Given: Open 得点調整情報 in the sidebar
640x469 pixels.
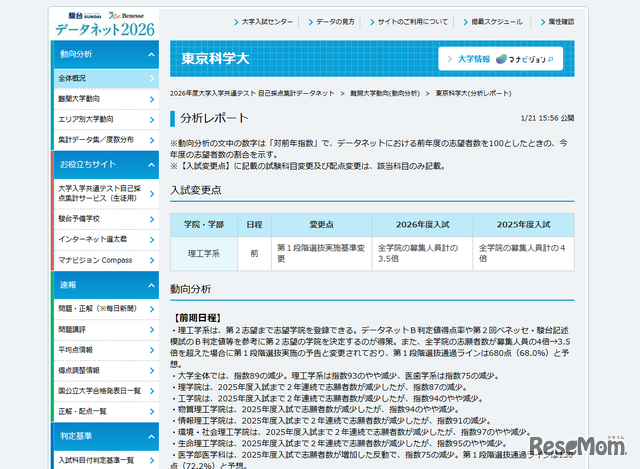Looking at the screenshot, I should point(106,370).
